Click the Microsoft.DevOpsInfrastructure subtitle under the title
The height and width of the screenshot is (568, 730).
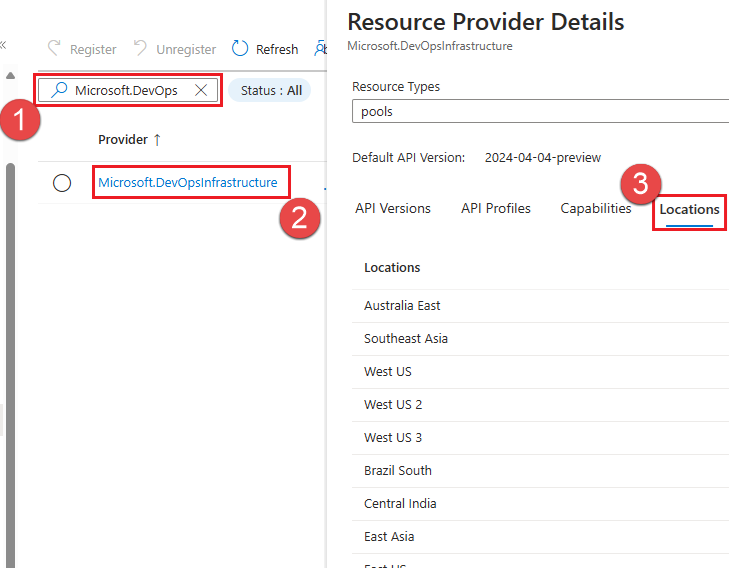pyautogui.click(x=430, y=46)
